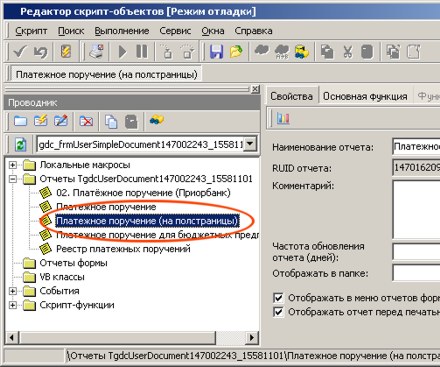
Task: Click the scissors cut icon
Action: pyautogui.click(x=348, y=52)
